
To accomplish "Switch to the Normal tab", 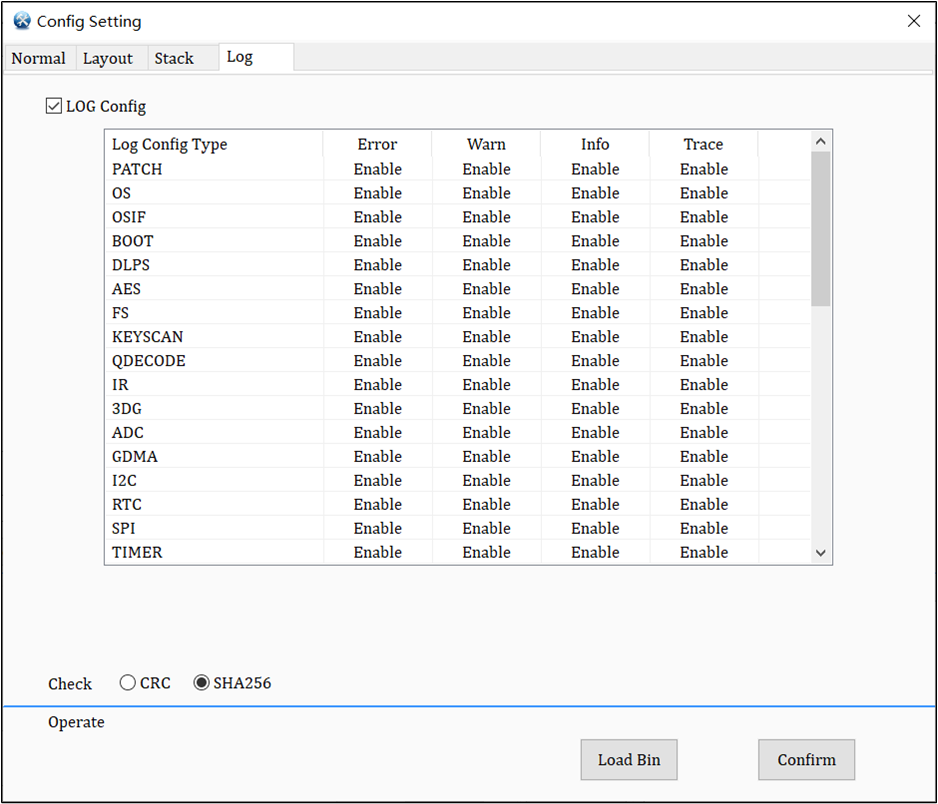I will pyautogui.click(x=38, y=58).
